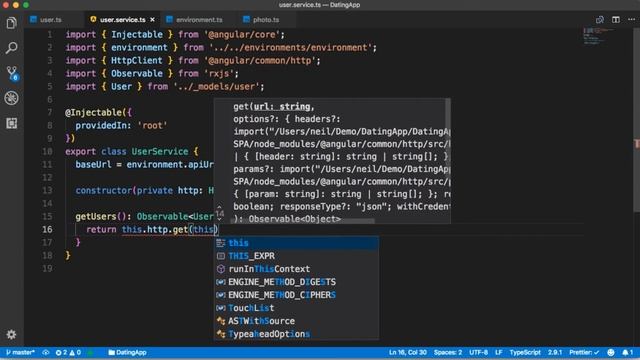
Task: Click 'baseUrl' on line 11
Action: point(93,164)
